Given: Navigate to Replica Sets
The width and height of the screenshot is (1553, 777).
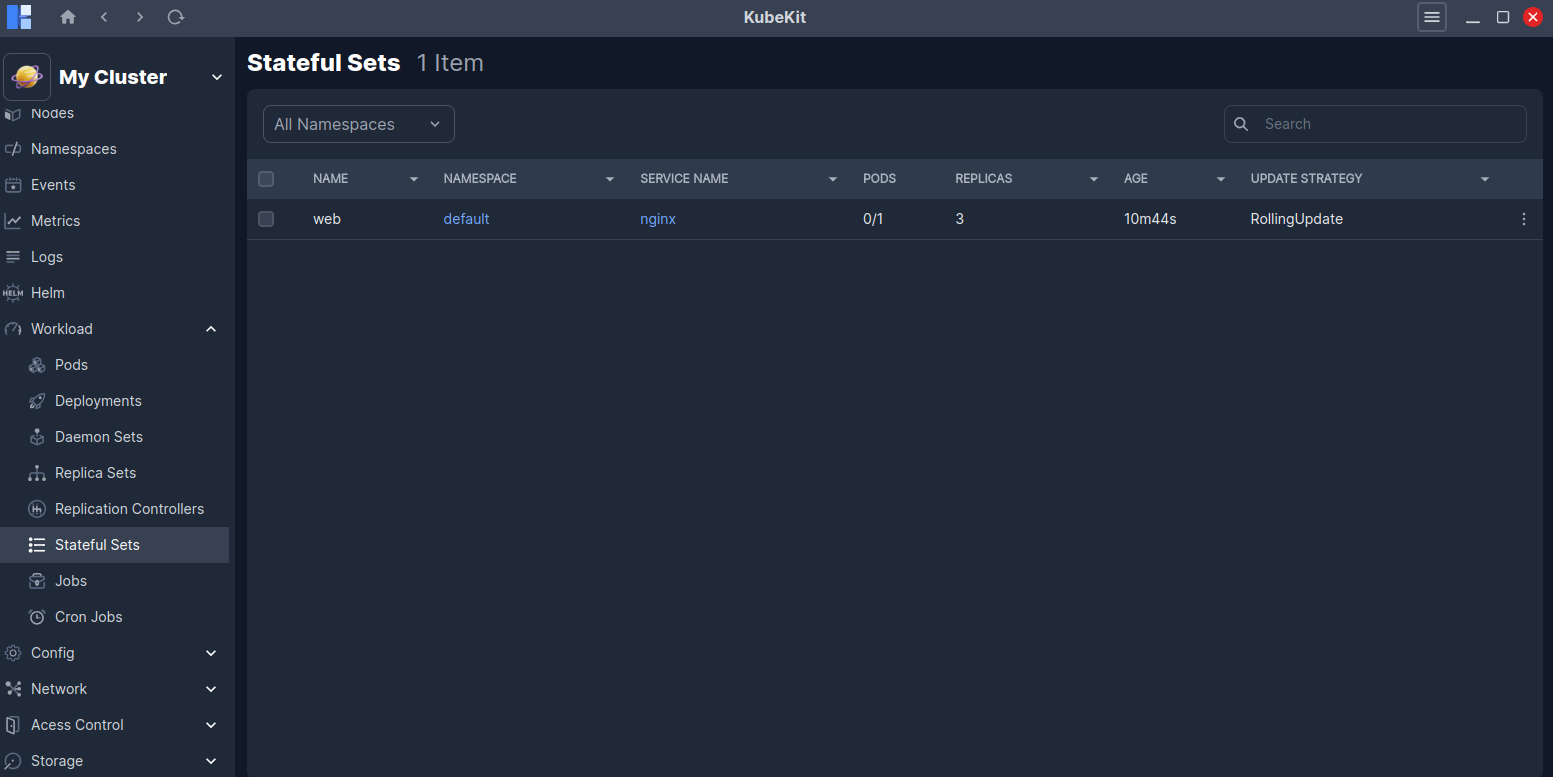Looking at the screenshot, I should pyautogui.click(x=95, y=472).
